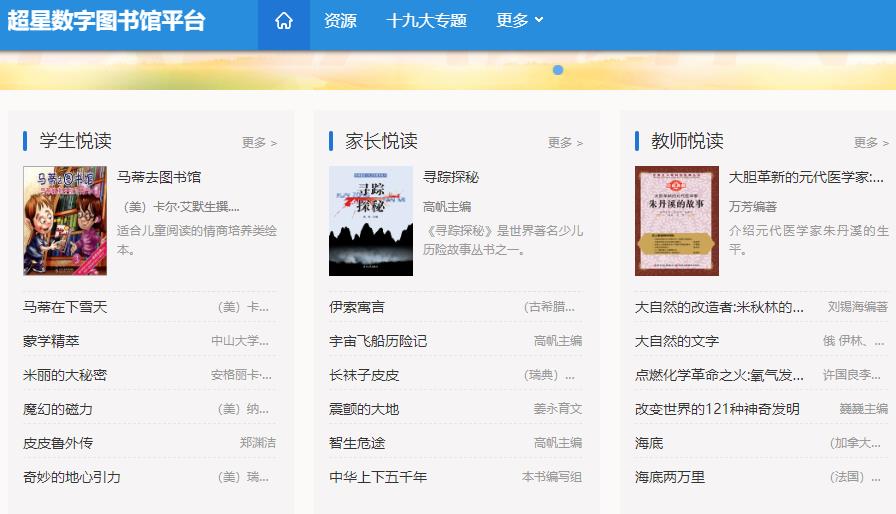896x514 pixels.
Task: Open the book 米丽的大秘密
Action: tap(65, 375)
